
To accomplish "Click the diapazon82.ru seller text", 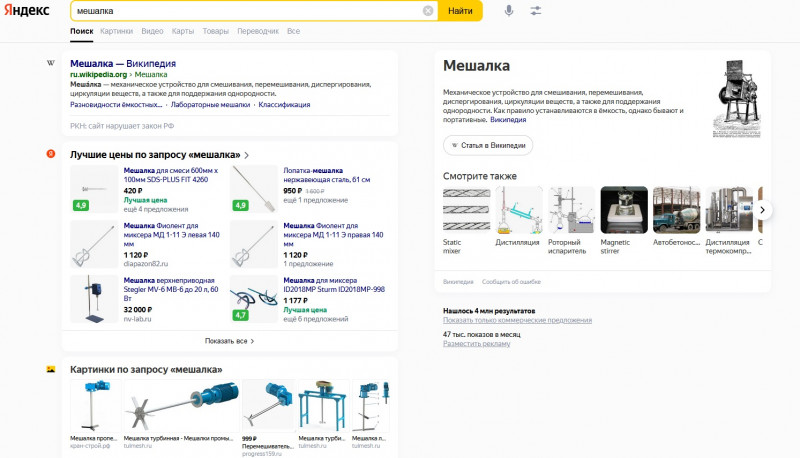I will point(145,264).
